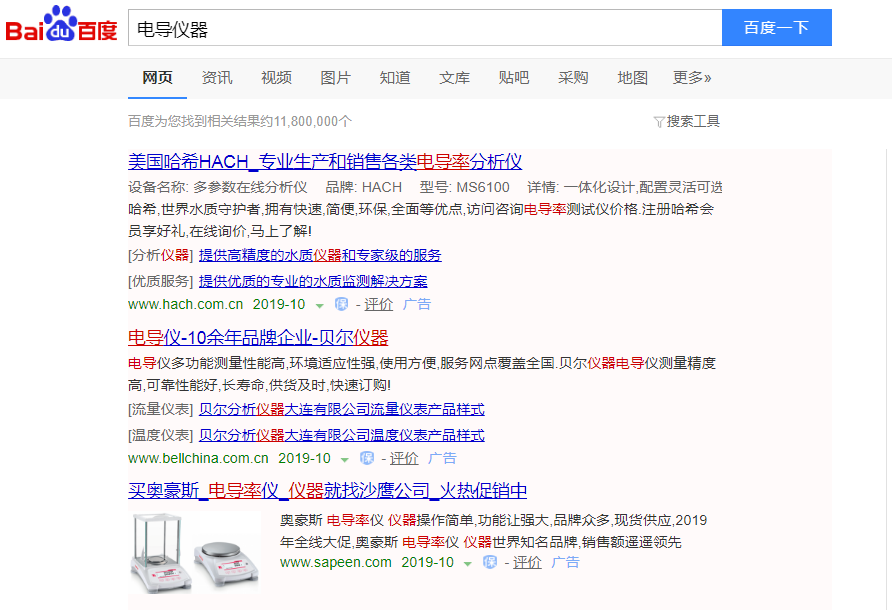892x610 pixels.
Task: Open the 买奥豪斯_电导率仪 result title
Action: point(328,491)
